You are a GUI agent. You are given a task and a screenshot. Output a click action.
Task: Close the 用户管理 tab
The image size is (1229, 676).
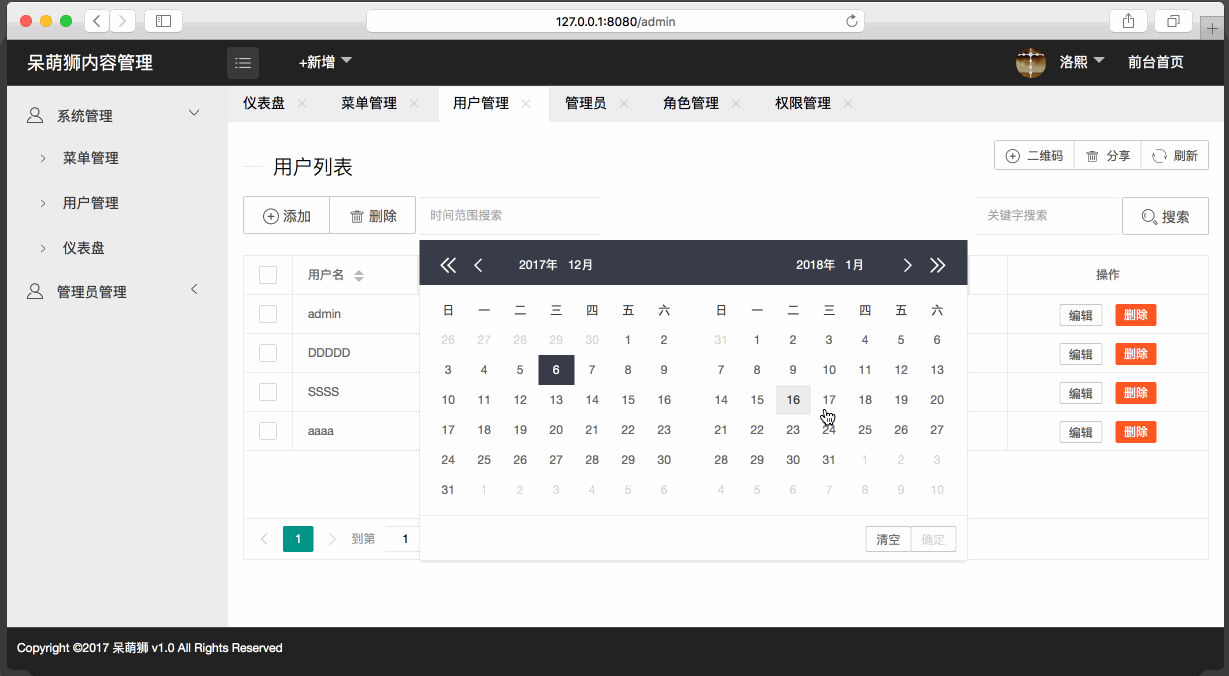tap(526, 103)
